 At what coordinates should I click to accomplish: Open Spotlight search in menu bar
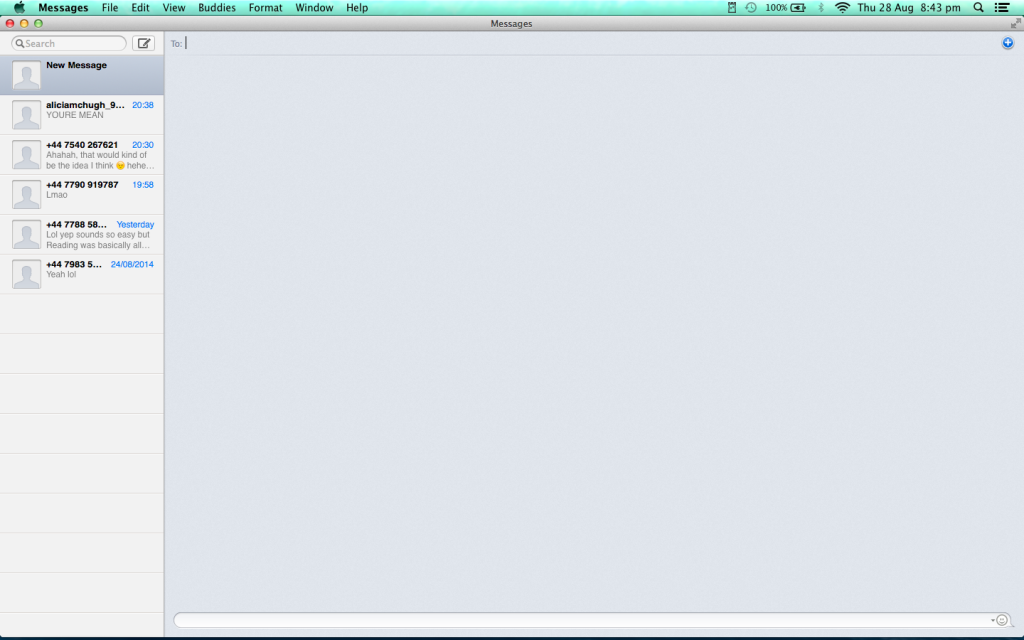[978, 7]
